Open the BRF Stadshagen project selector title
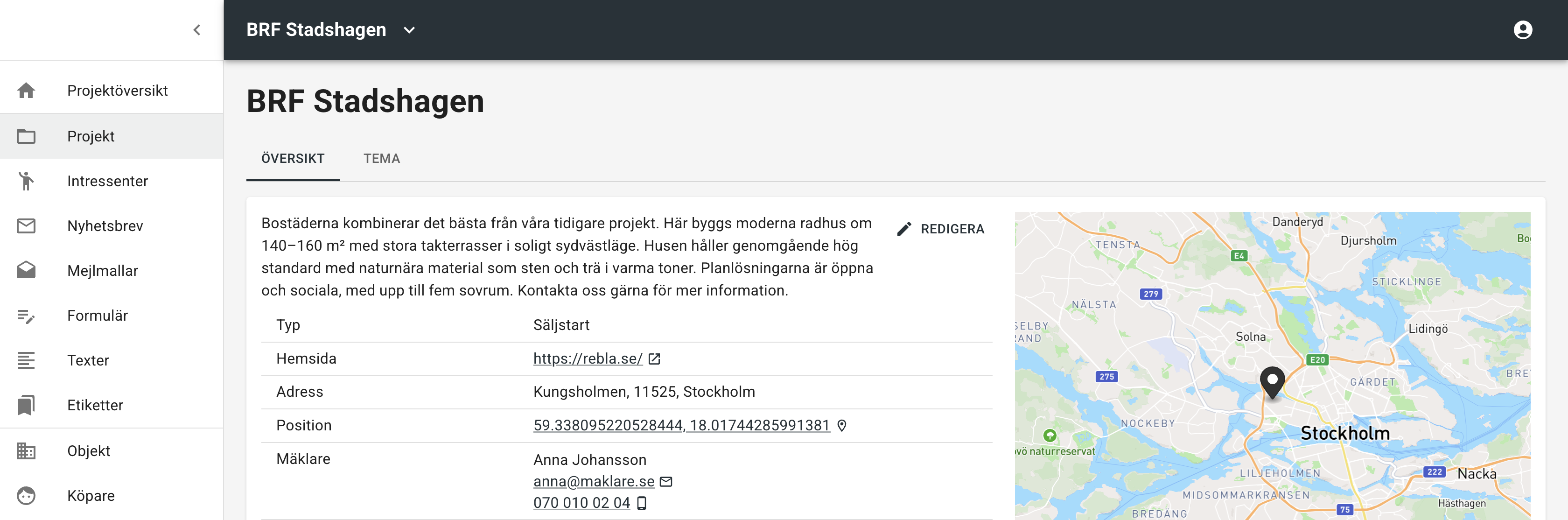 (316, 30)
